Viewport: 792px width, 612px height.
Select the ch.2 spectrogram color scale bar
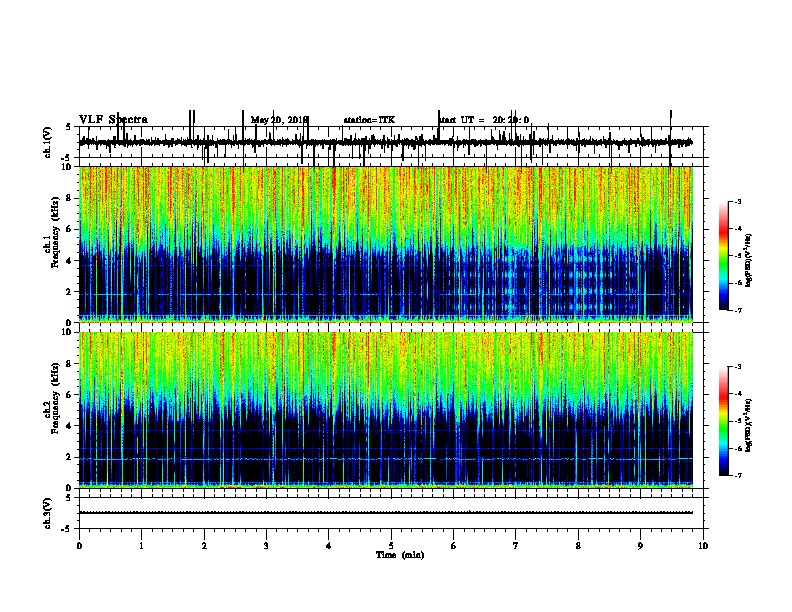click(724, 421)
